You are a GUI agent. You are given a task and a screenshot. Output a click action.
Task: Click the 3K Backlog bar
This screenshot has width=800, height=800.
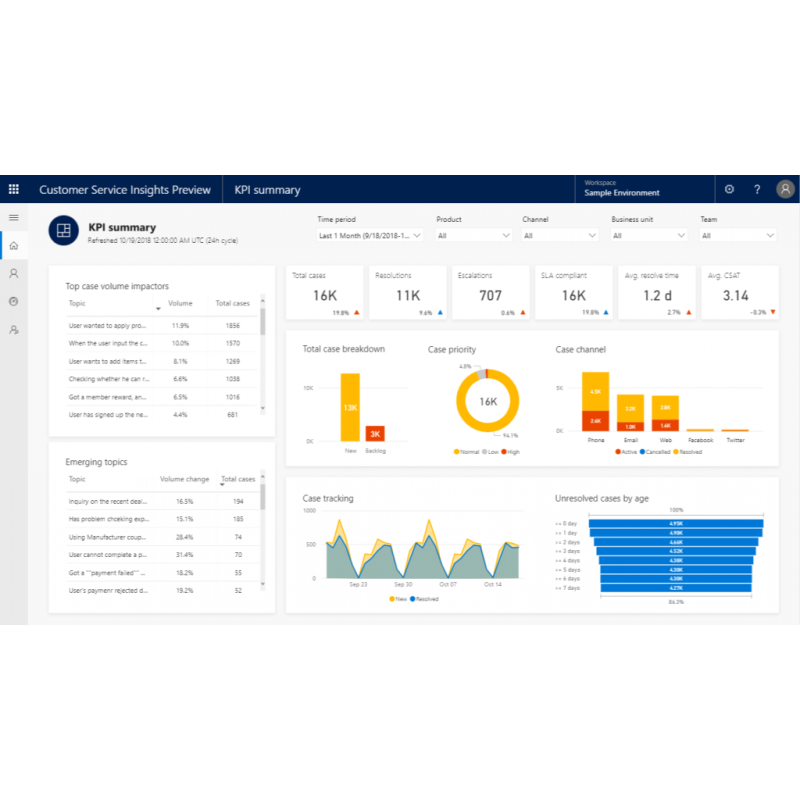click(x=375, y=434)
